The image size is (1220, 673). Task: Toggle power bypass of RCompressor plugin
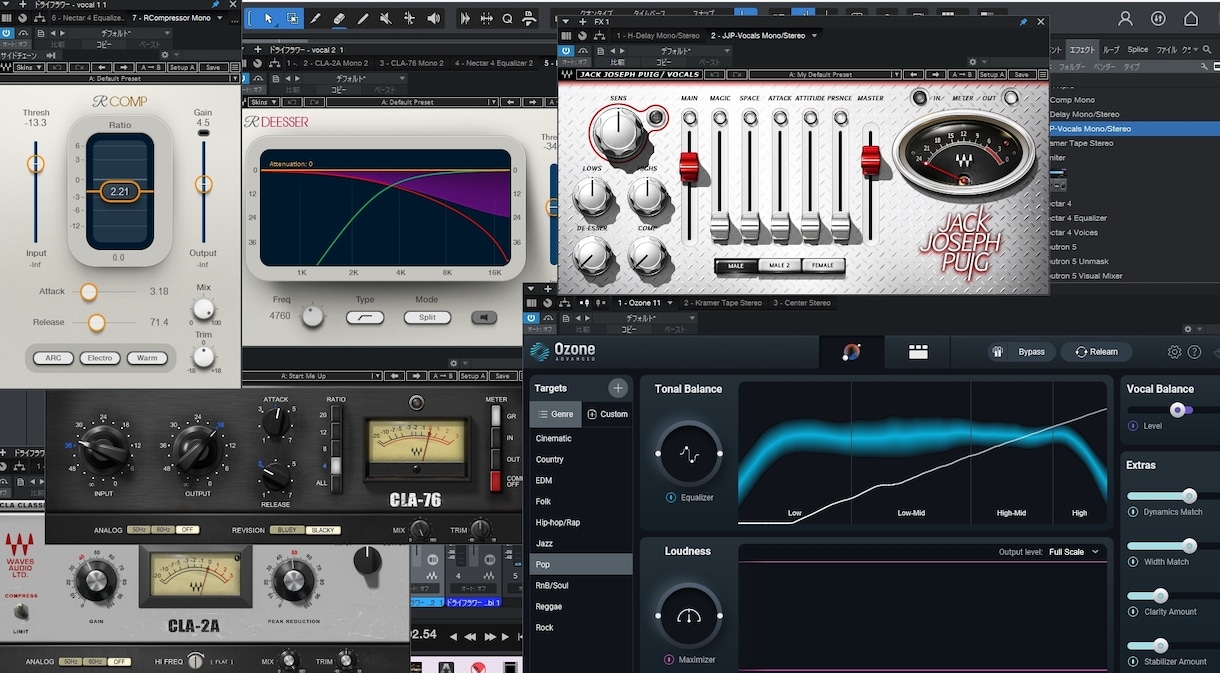click(7, 32)
